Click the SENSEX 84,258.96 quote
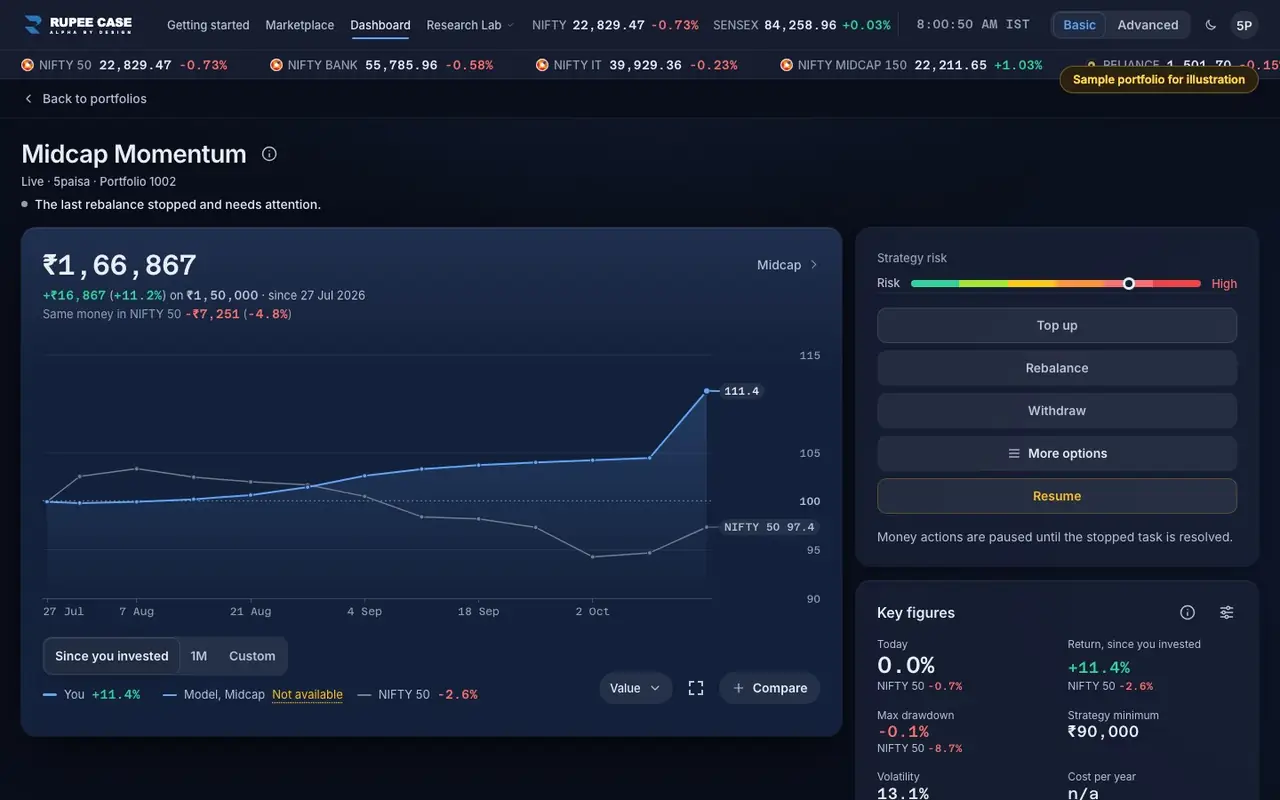The height and width of the screenshot is (800, 1280). click(x=802, y=25)
